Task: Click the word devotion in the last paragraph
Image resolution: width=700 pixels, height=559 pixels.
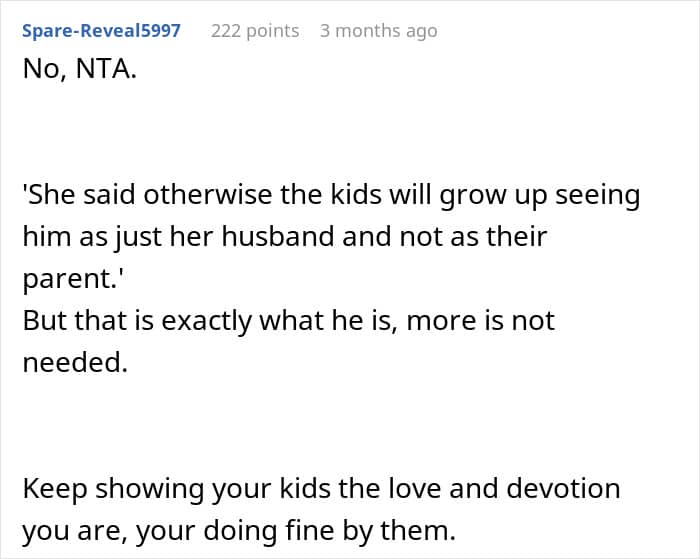Action: tap(563, 488)
